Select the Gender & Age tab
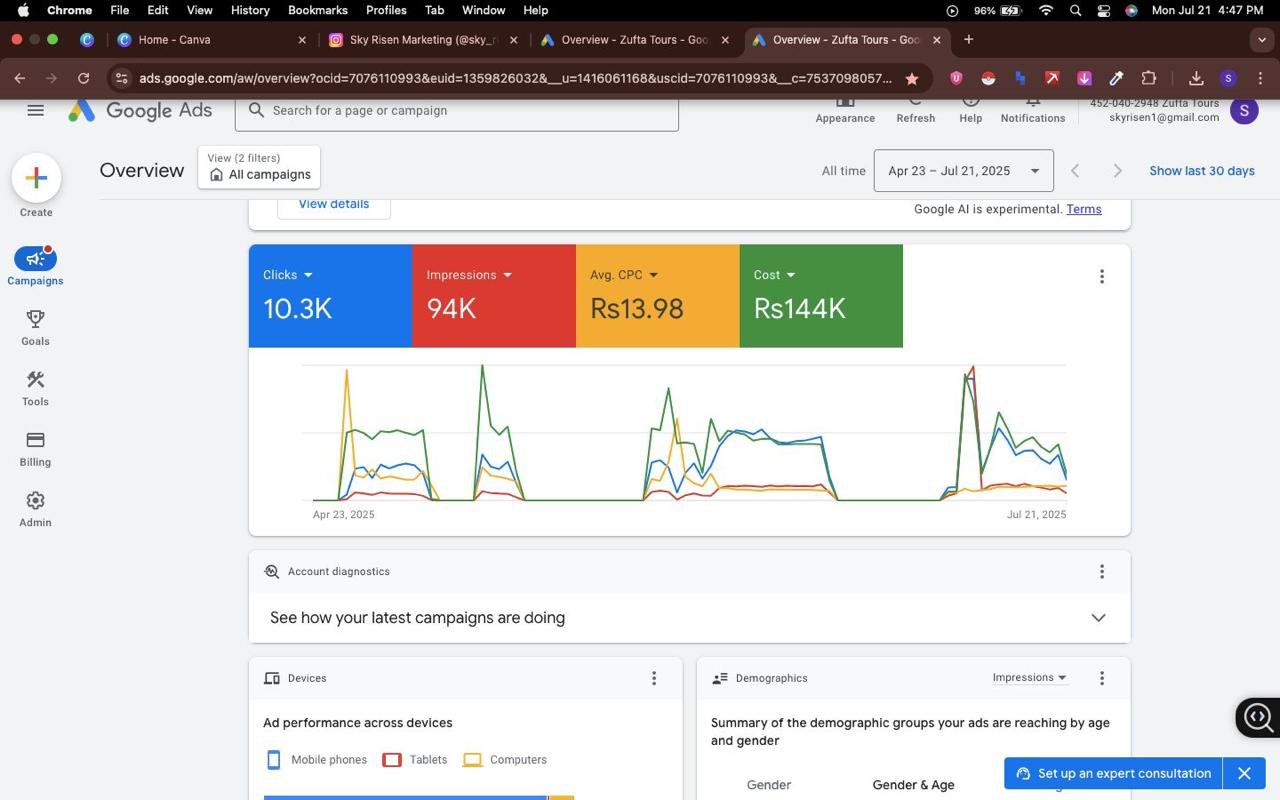The height and width of the screenshot is (800, 1280). (913, 785)
